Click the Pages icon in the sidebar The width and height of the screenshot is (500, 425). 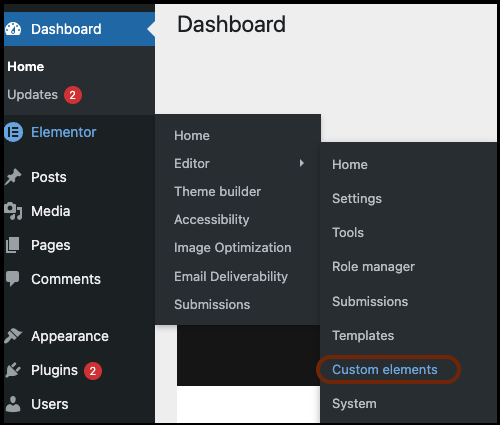pos(13,245)
